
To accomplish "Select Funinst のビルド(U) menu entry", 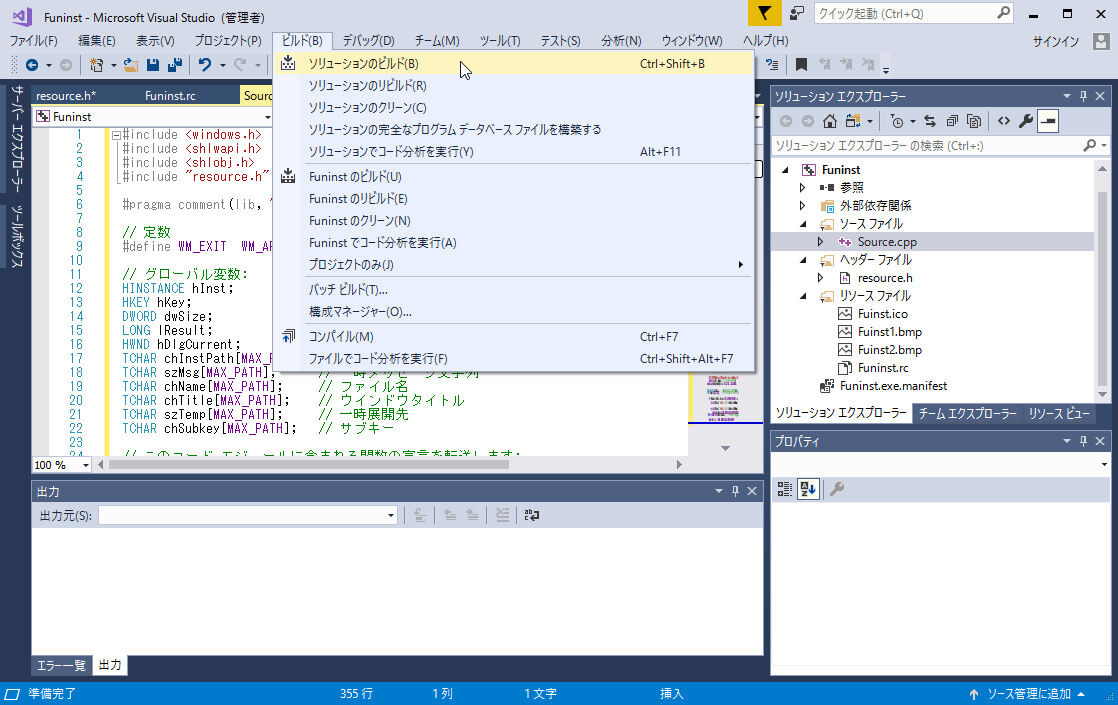I will (513, 177).
